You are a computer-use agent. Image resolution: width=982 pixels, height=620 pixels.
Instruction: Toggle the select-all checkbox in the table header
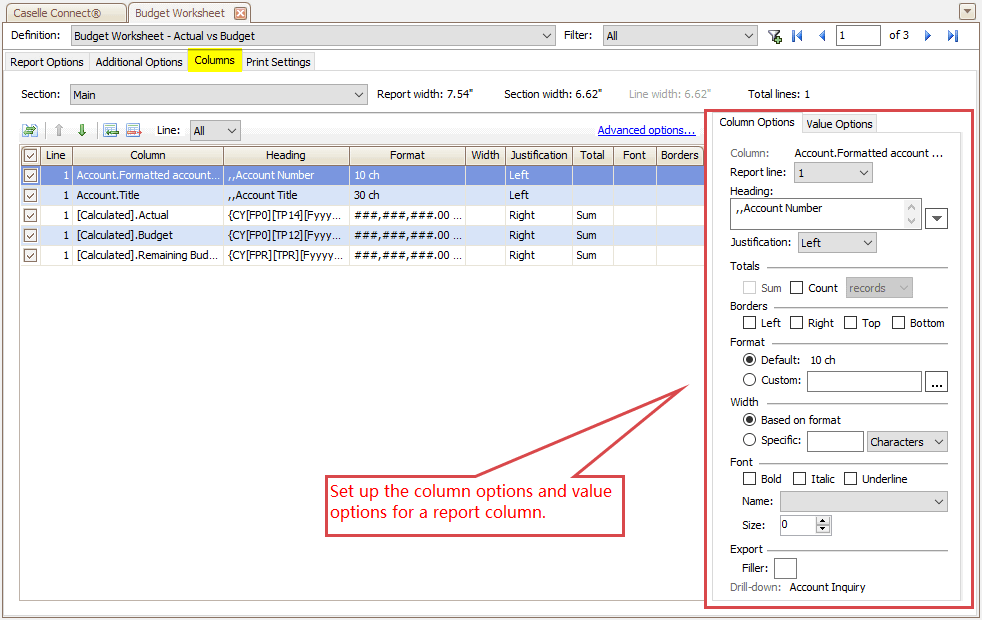pyautogui.click(x=30, y=155)
